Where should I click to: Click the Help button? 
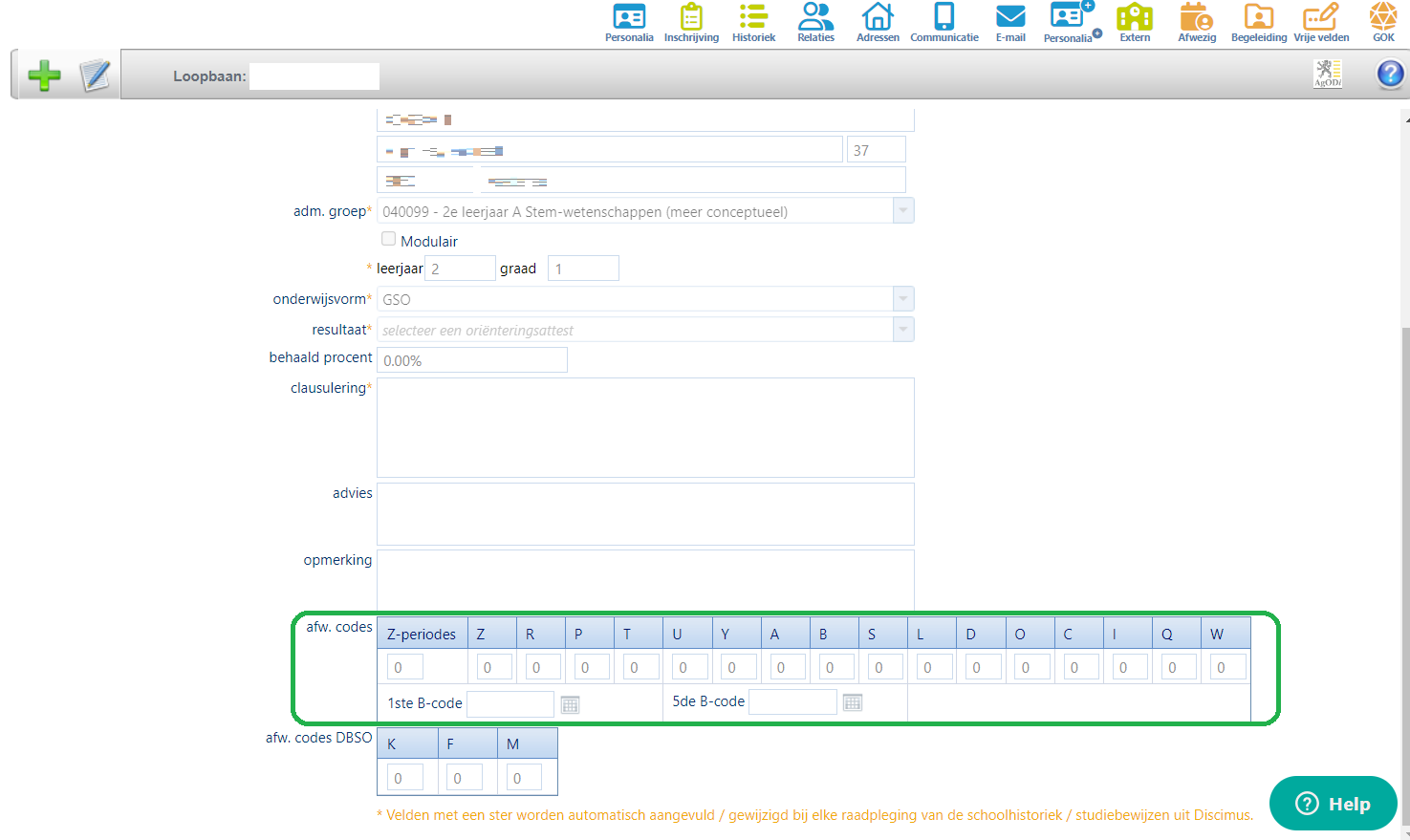(x=1333, y=804)
